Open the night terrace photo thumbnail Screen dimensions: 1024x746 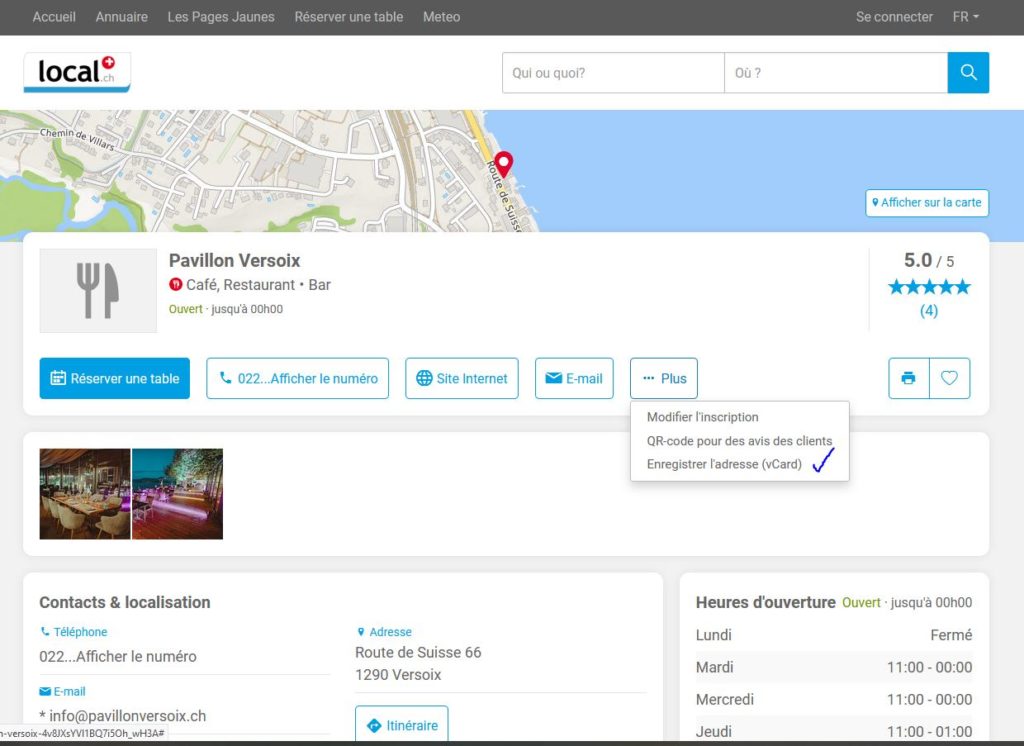pos(178,494)
